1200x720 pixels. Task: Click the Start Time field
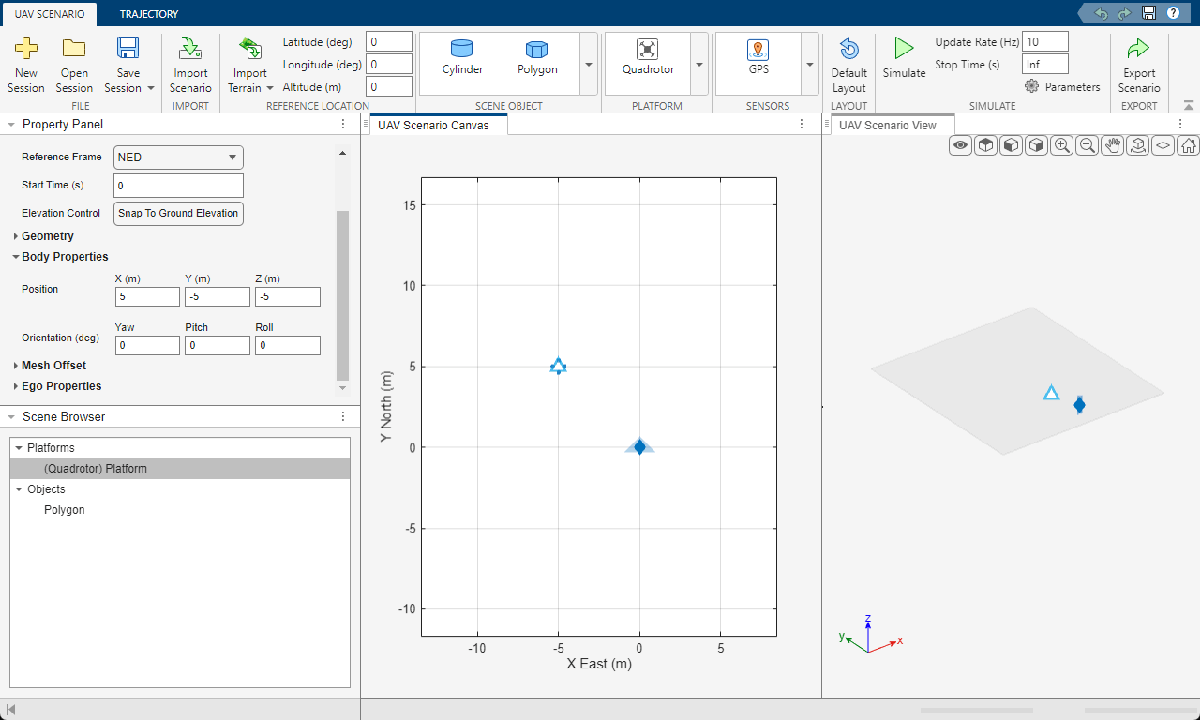click(178, 186)
